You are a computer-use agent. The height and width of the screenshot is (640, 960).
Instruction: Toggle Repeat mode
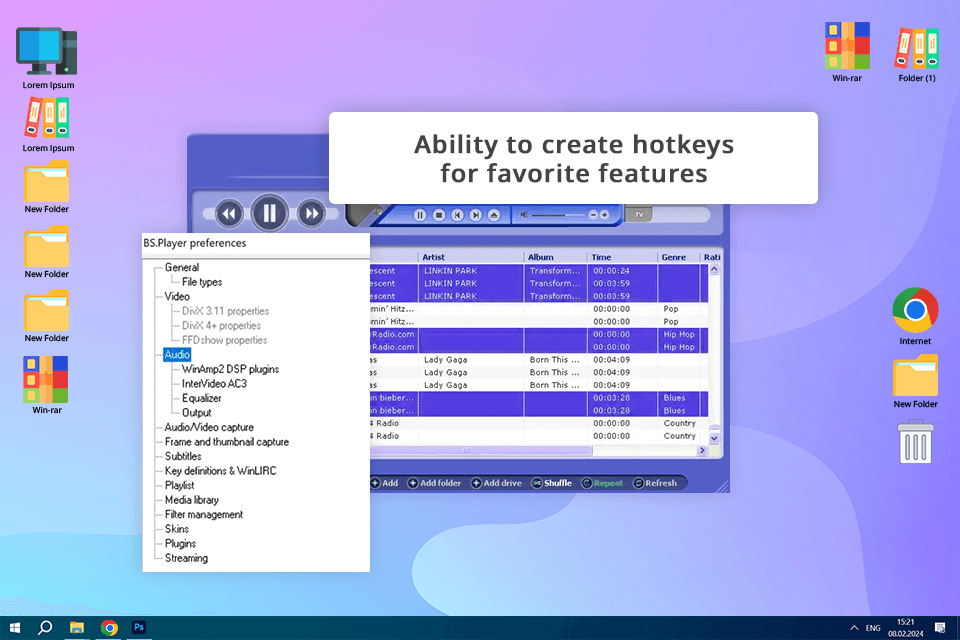[602, 483]
